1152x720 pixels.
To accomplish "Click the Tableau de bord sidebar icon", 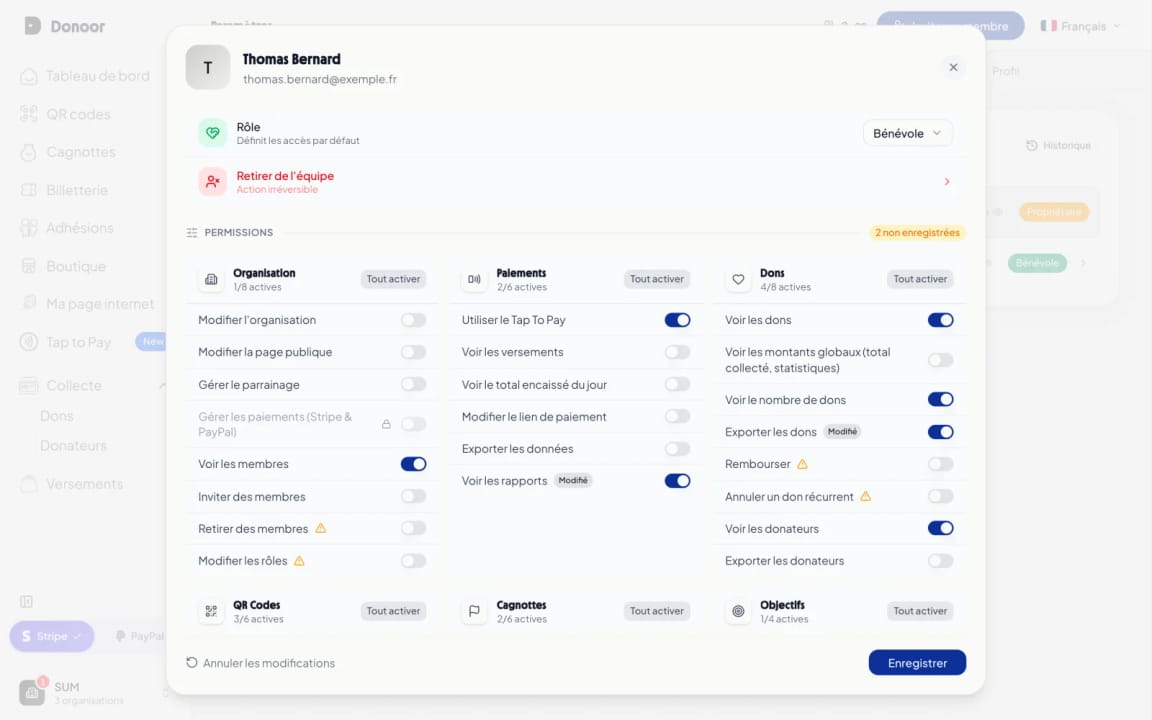I will click(29, 76).
